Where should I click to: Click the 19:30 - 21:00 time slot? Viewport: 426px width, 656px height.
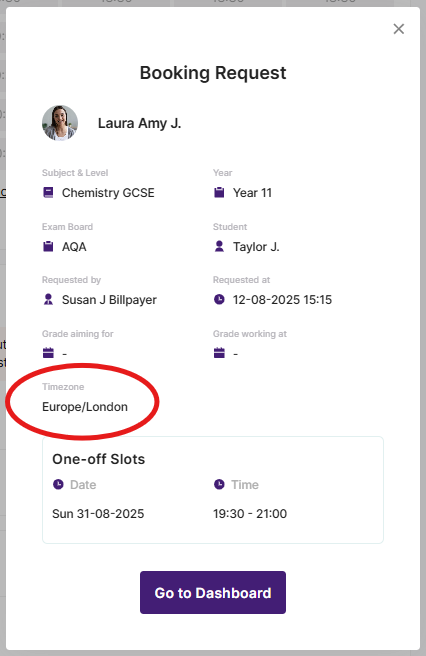pos(250,514)
